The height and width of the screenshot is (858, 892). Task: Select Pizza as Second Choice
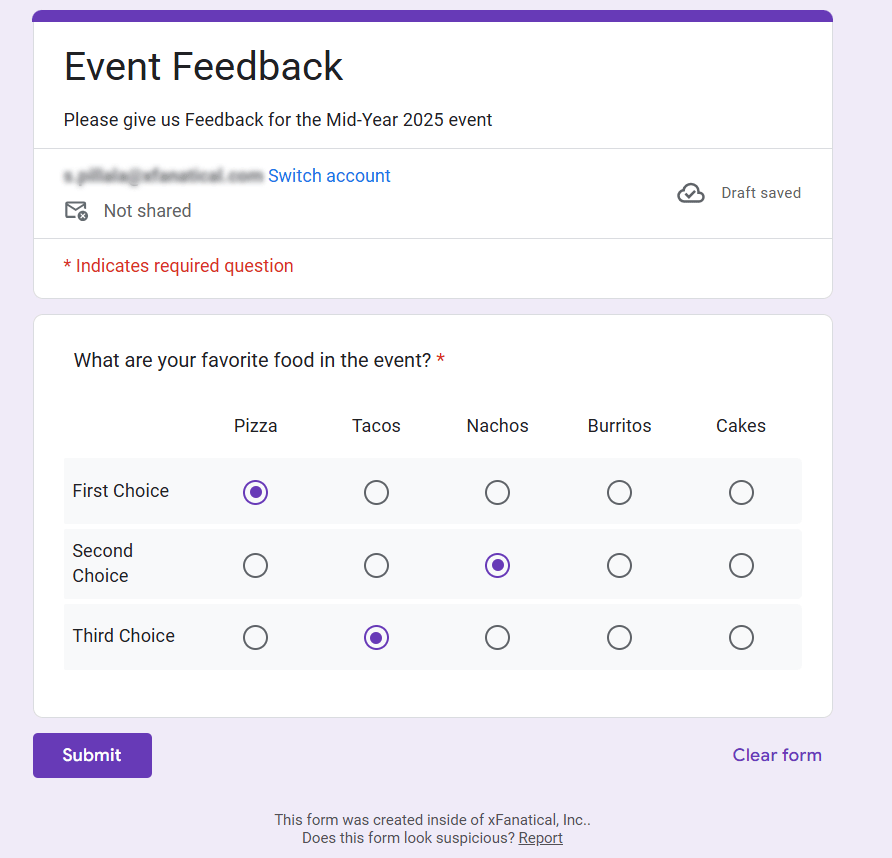255,565
